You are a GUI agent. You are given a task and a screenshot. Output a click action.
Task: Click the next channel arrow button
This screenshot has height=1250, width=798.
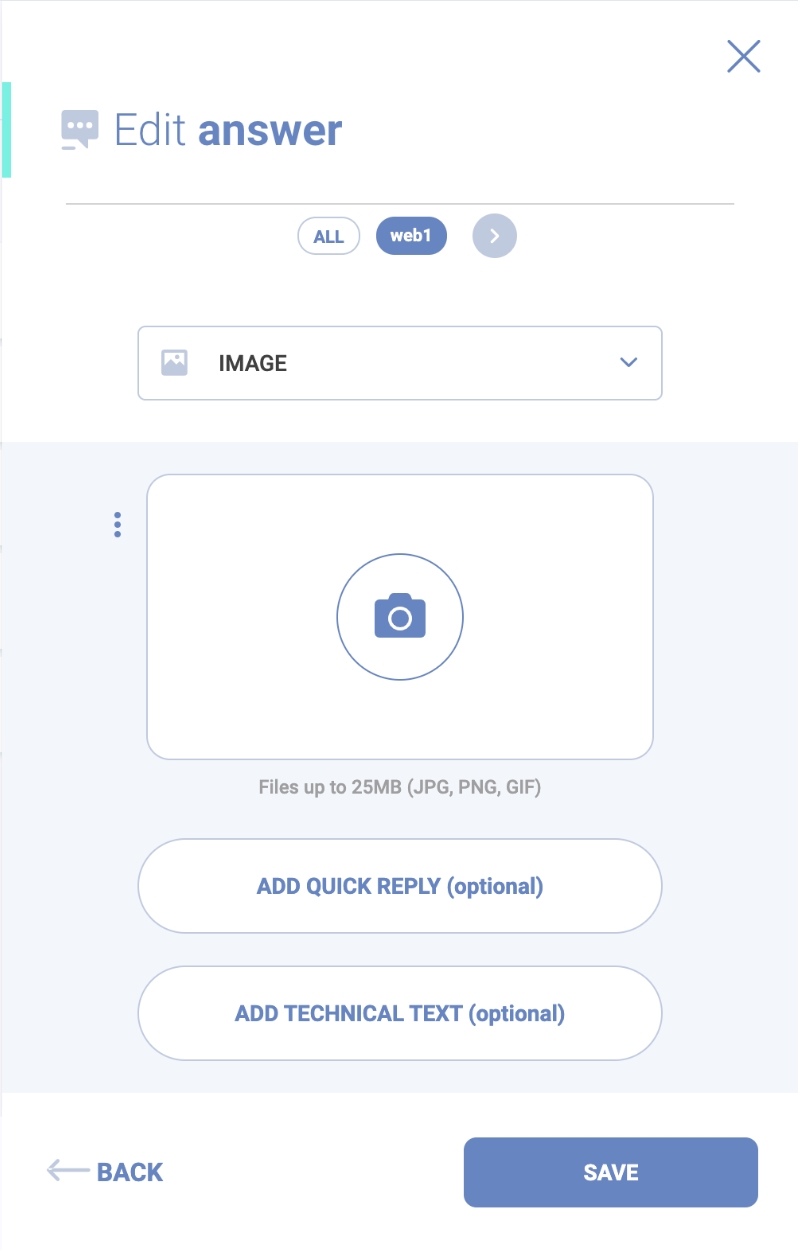click(x=494, y=237)
